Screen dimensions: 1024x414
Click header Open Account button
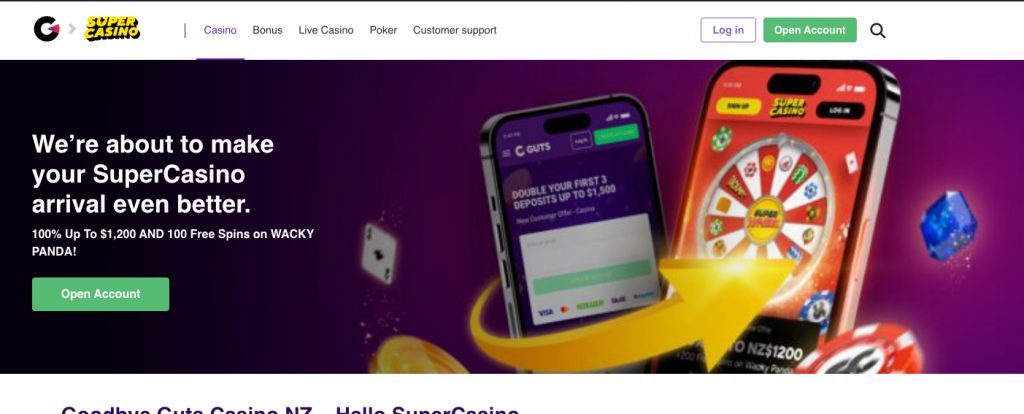click(x=810, y=30)
